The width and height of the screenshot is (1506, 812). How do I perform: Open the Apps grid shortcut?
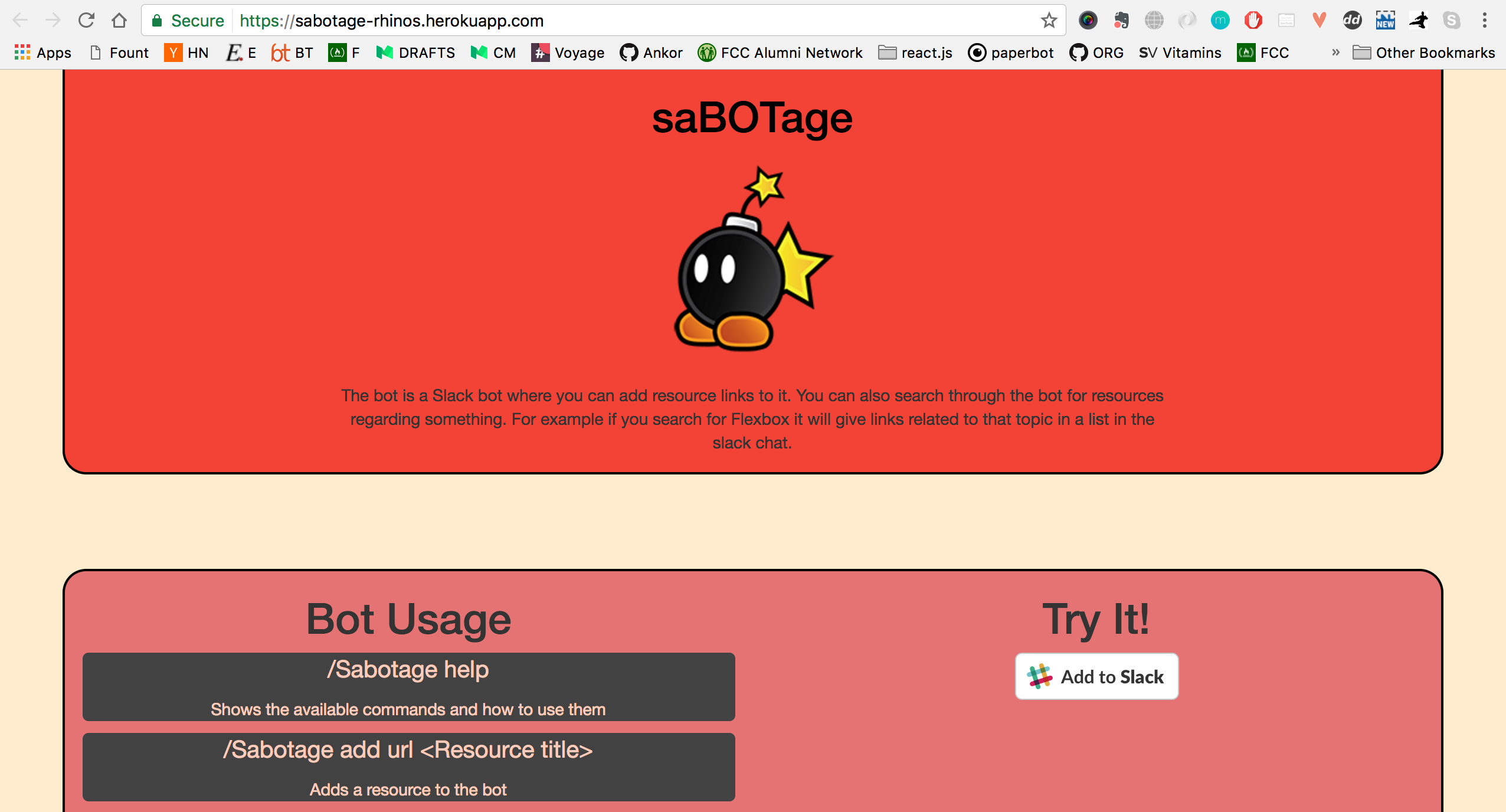(42, 53)
